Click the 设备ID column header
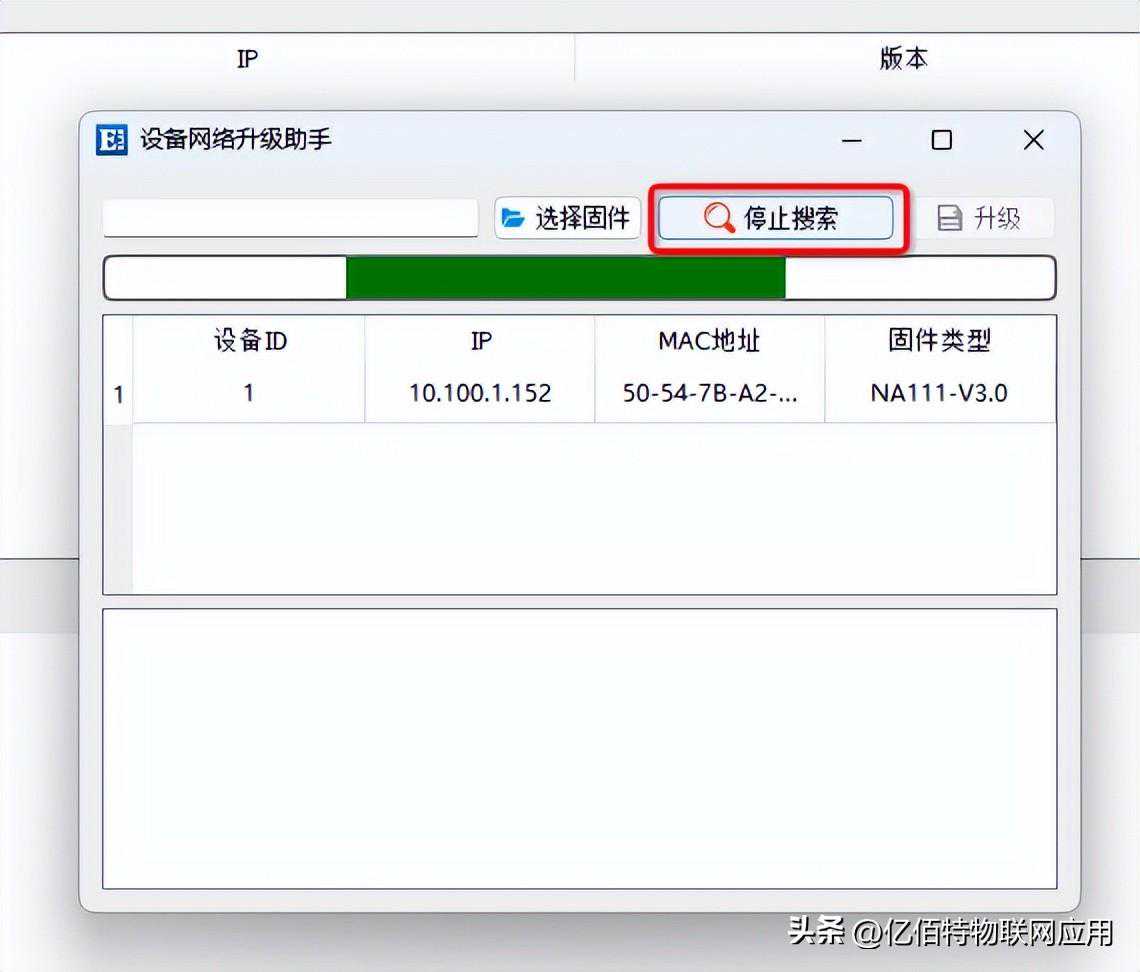Image resolution: width=1140 pixels, height=972 pixels. click(x=249, y=340)
